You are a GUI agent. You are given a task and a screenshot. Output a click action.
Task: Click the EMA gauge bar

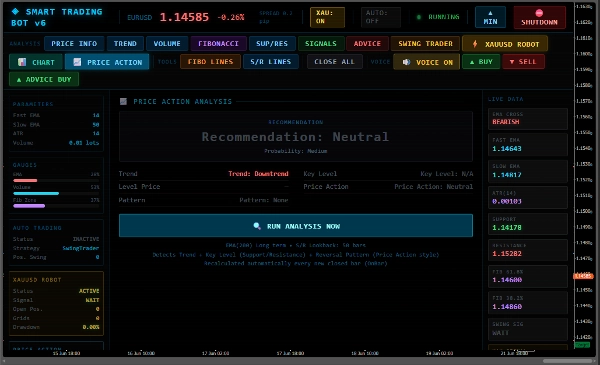(56, 180)
